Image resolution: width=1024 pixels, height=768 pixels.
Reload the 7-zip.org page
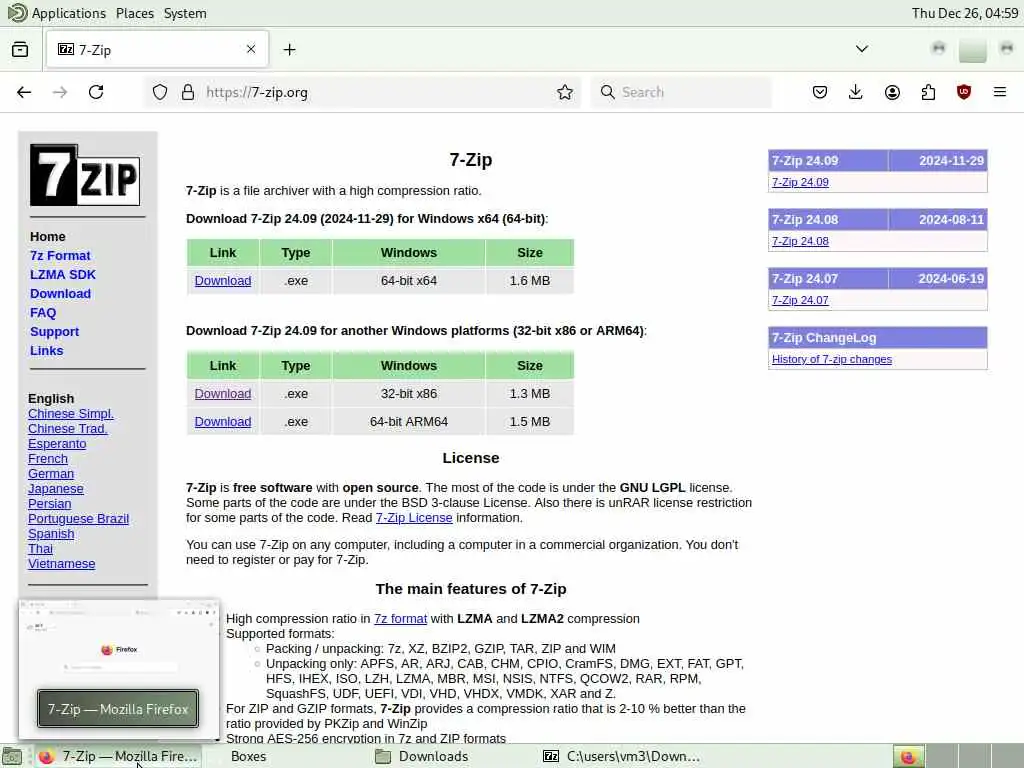point(96,92)
